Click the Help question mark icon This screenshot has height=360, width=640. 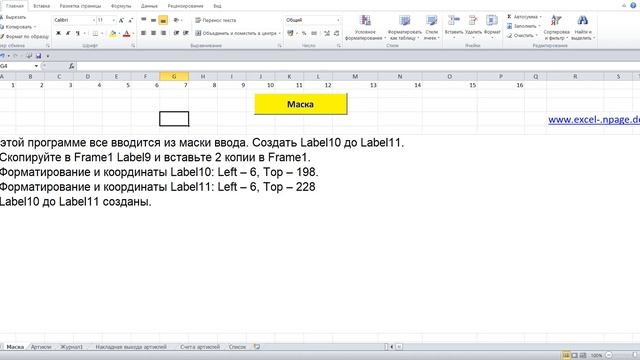pyautogui.click(x=633, y=5)
